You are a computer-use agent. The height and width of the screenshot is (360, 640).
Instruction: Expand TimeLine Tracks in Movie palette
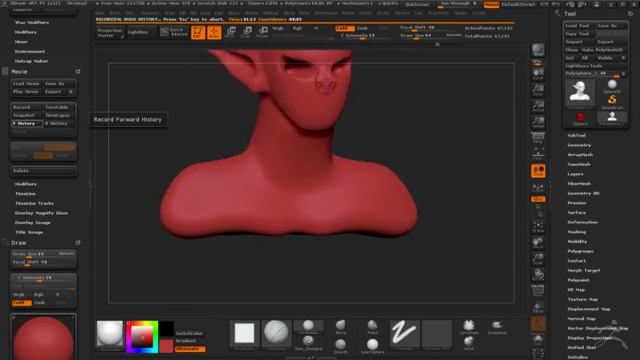(34, 203)
